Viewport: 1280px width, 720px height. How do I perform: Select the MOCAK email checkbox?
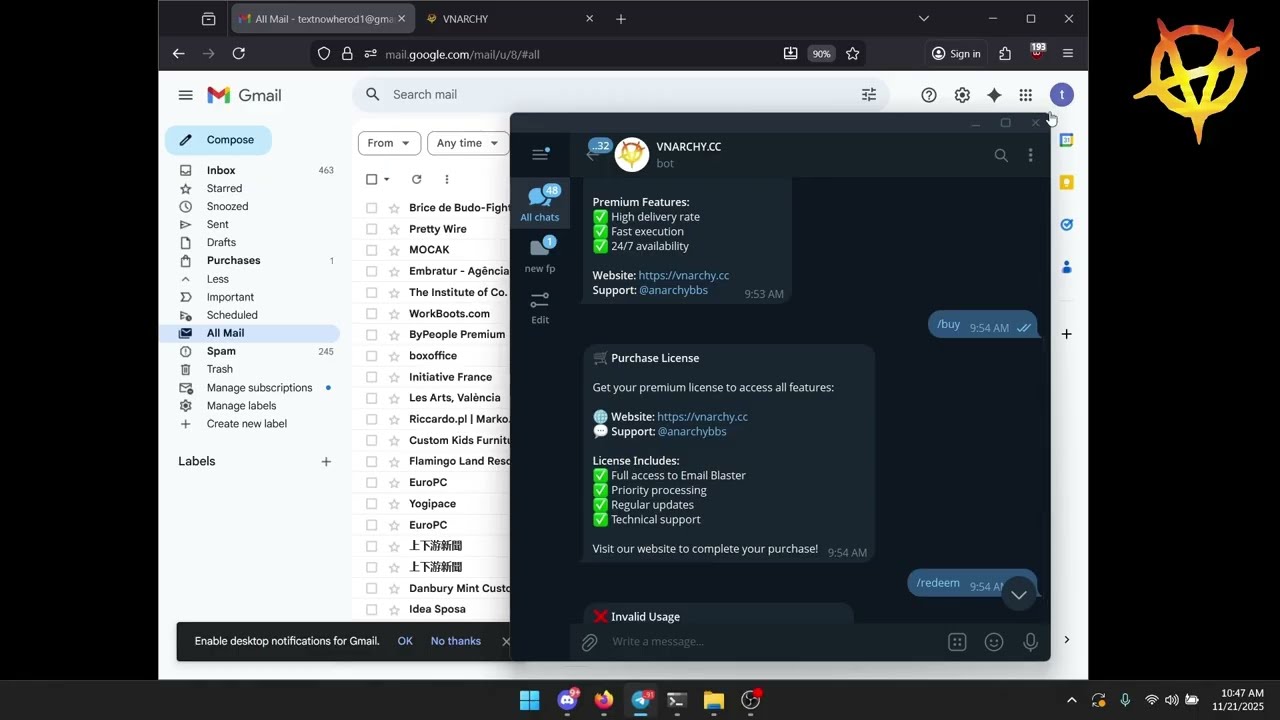click(372, 250)
